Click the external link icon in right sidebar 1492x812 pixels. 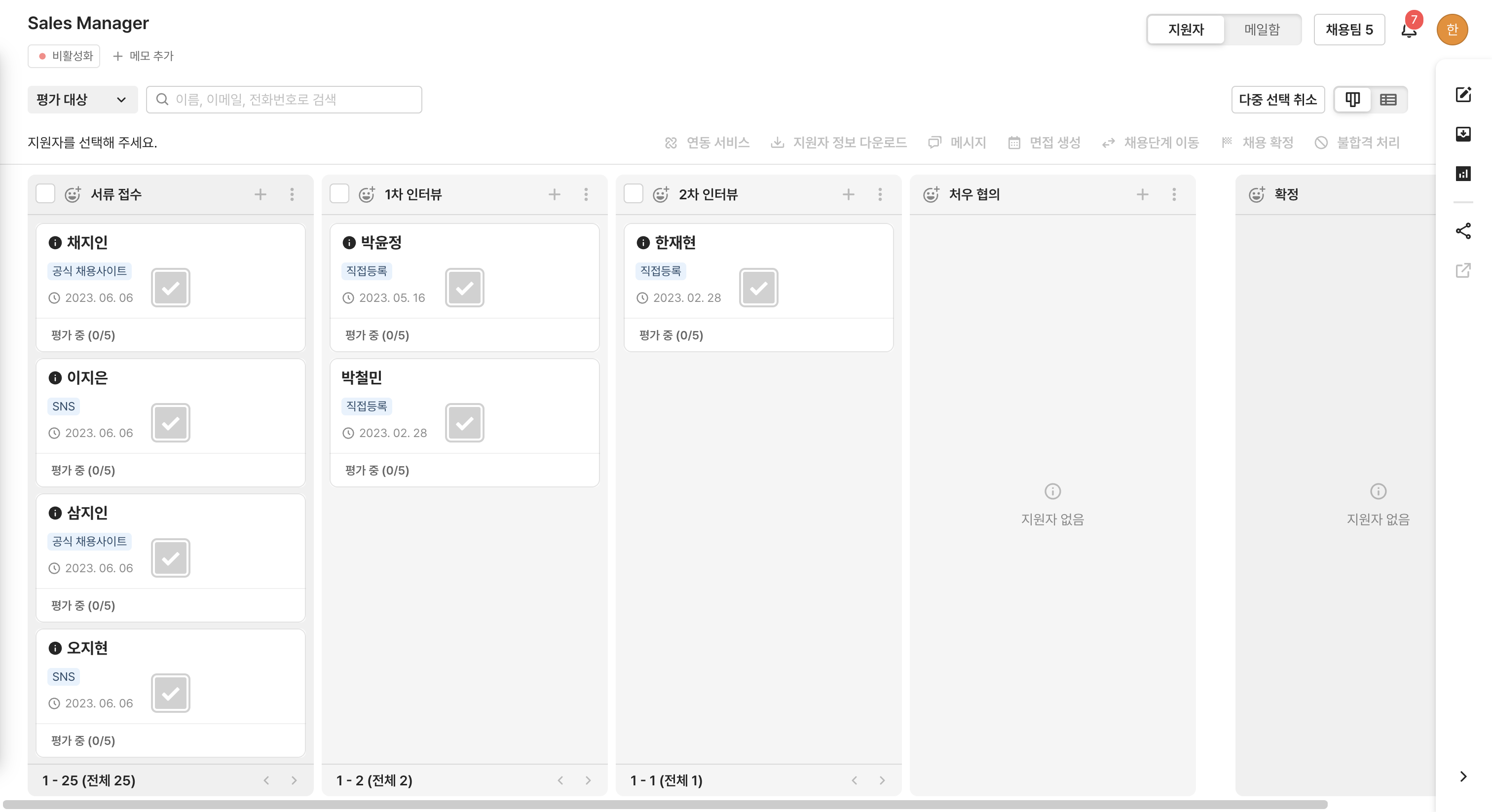1463,270
